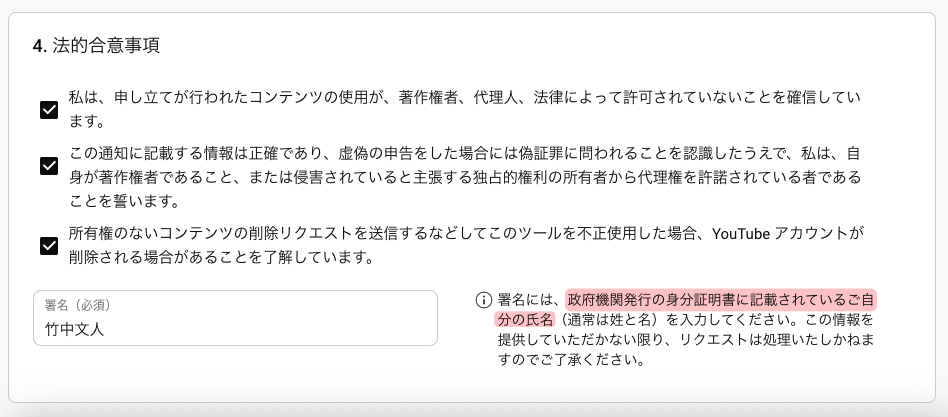This screenshot has width=948, height=417.
Task: Click the text ことを誓います。
Action: [123, 201]
